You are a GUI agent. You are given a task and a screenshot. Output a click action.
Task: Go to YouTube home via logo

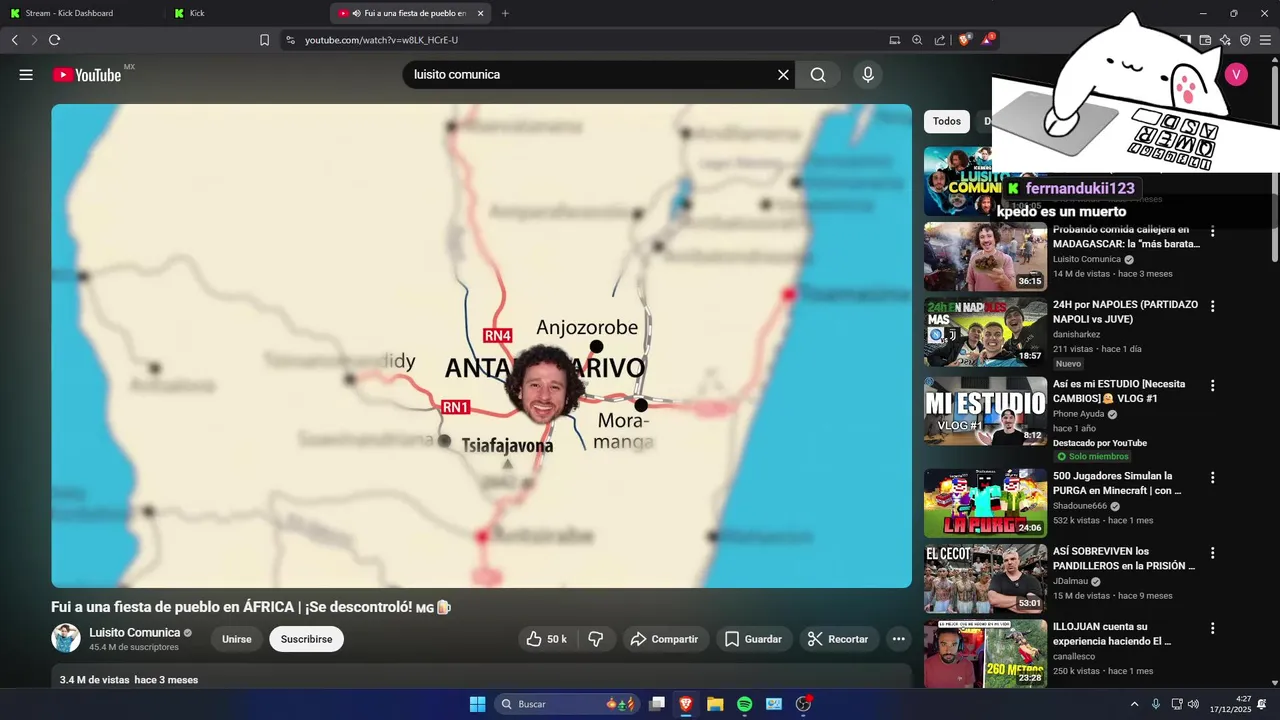click(x=87, y=75)
